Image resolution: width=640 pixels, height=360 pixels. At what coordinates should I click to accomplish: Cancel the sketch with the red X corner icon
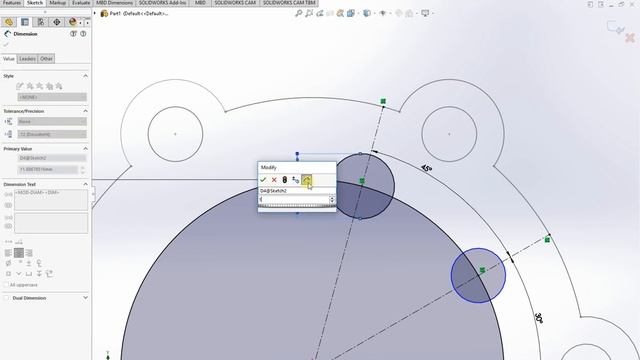630,38
